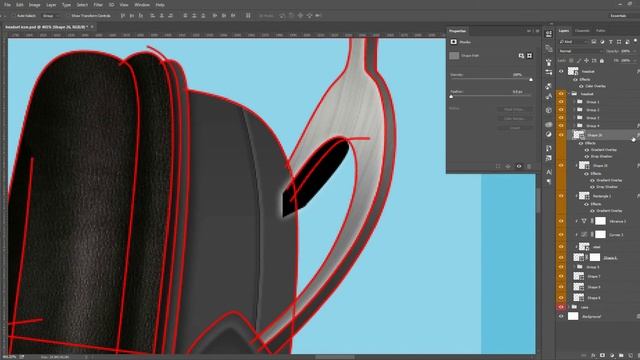Click add layer style fx icon
The width and height of the screenshot is (640, 360).
pos(593,356)
